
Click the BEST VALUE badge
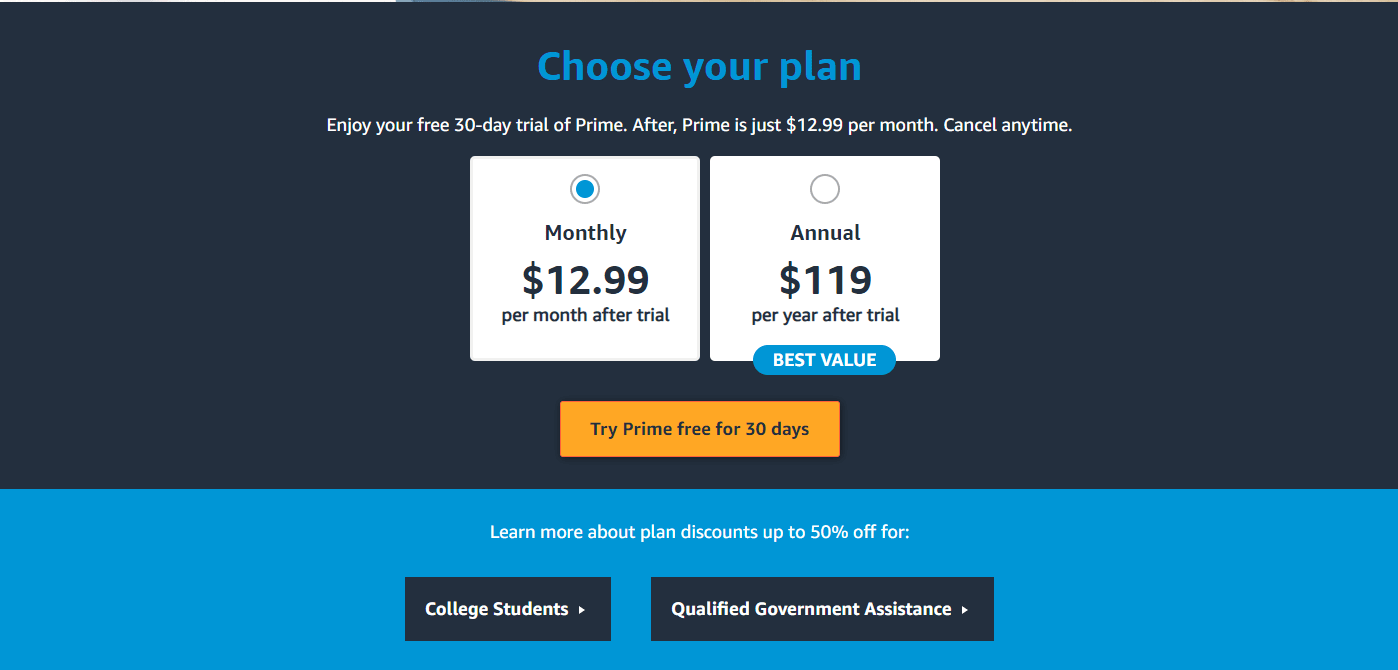pyautogui.click(x=824, y=360)
